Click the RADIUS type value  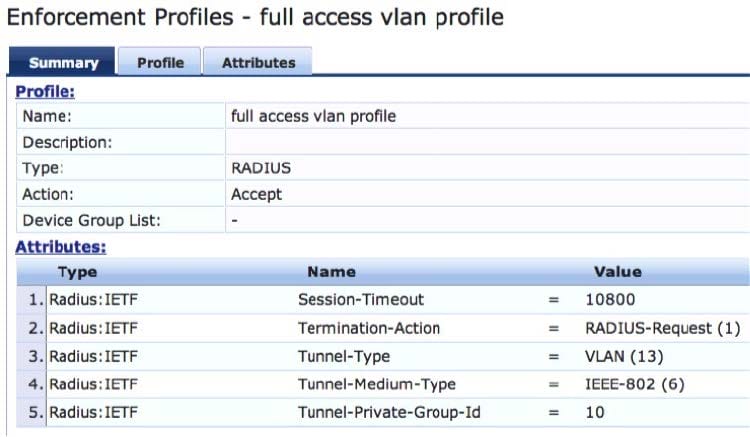coord(261,168)
